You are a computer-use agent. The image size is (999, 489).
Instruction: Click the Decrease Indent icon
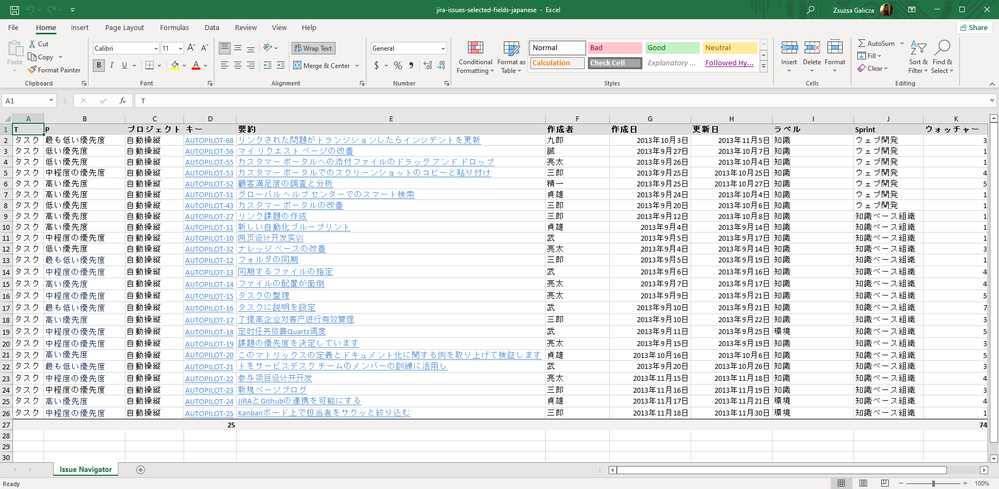(268, 65)
